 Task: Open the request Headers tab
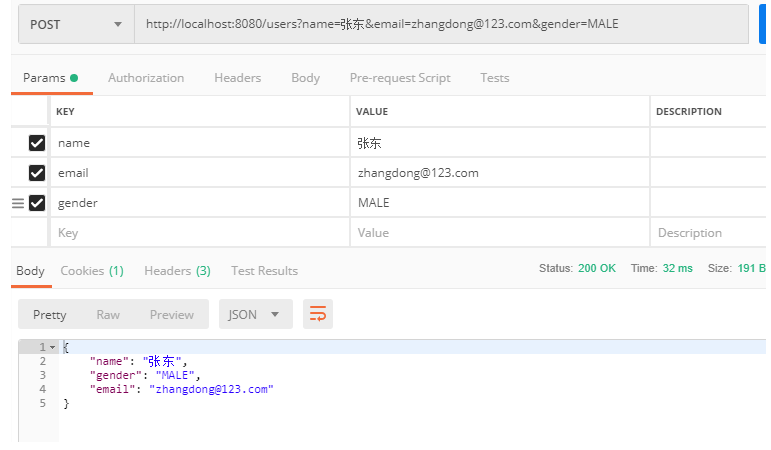237,78
